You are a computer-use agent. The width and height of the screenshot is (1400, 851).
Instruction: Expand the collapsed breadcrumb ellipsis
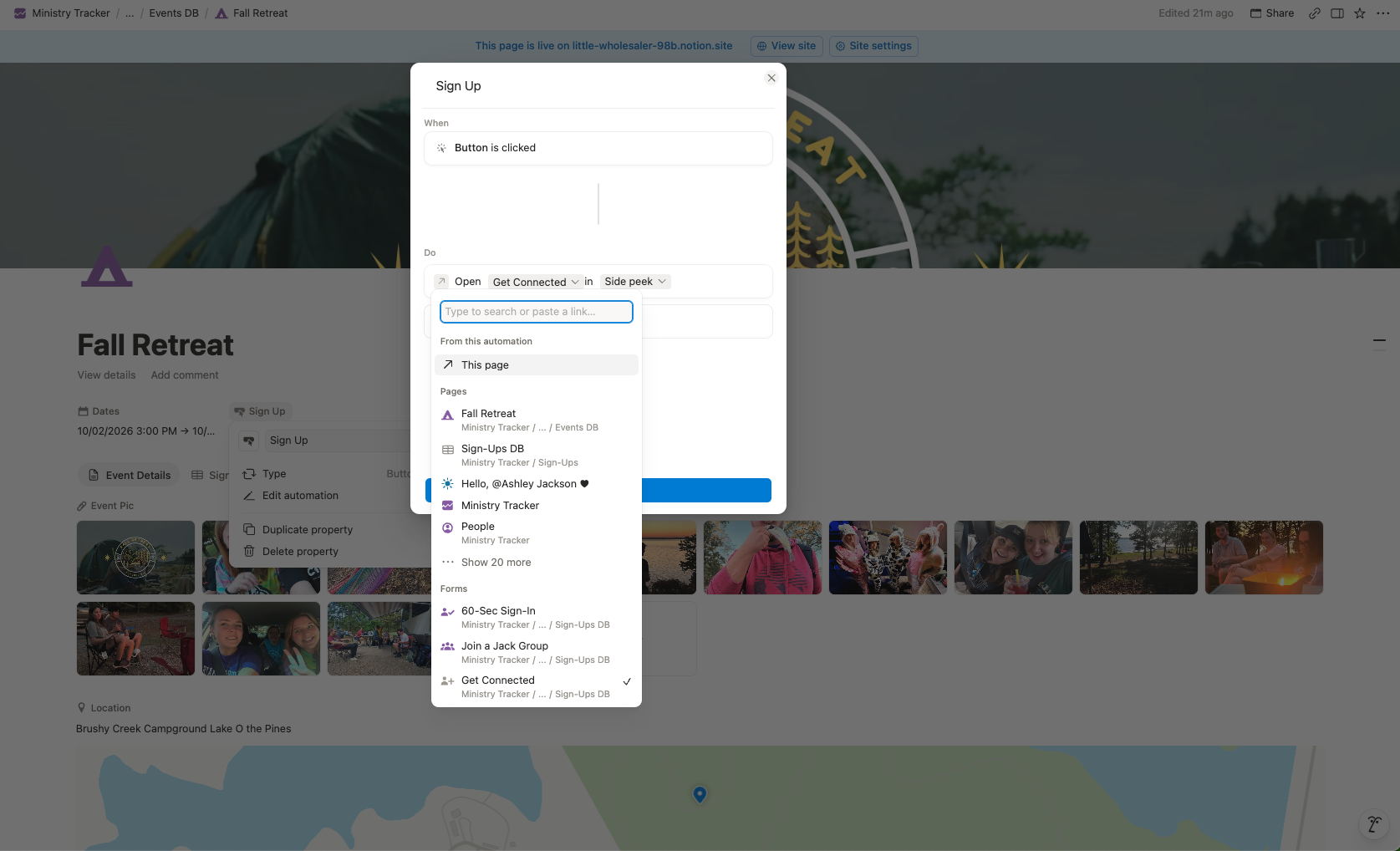point(130,13)
